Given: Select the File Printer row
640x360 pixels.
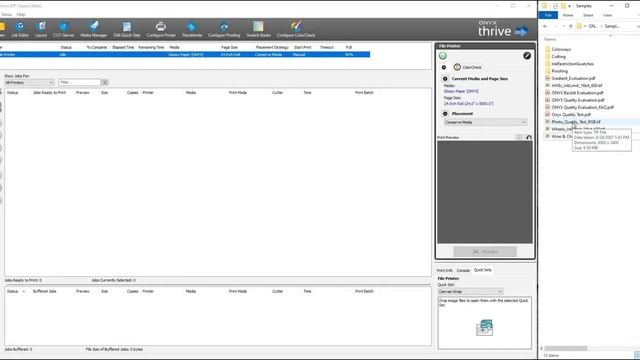Looking at the screenshot, I should point(185,54).
